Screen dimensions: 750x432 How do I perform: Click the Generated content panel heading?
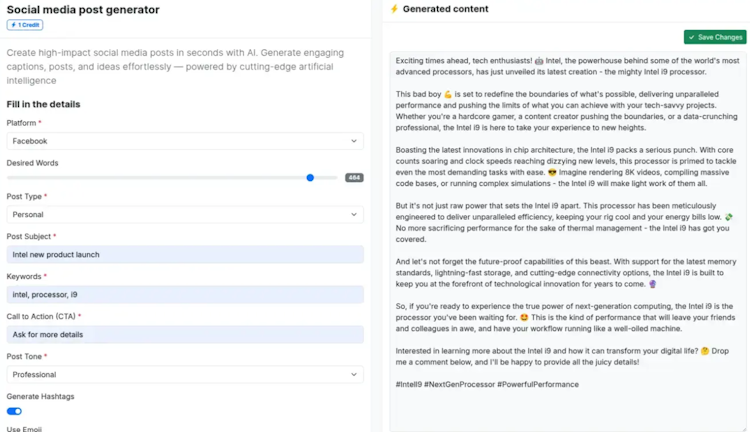pyautogui.click(x=446, y=9)
